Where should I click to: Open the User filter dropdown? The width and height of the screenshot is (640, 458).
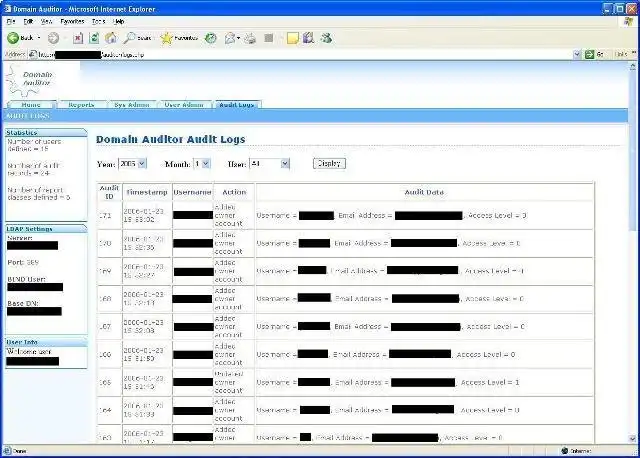269,164
